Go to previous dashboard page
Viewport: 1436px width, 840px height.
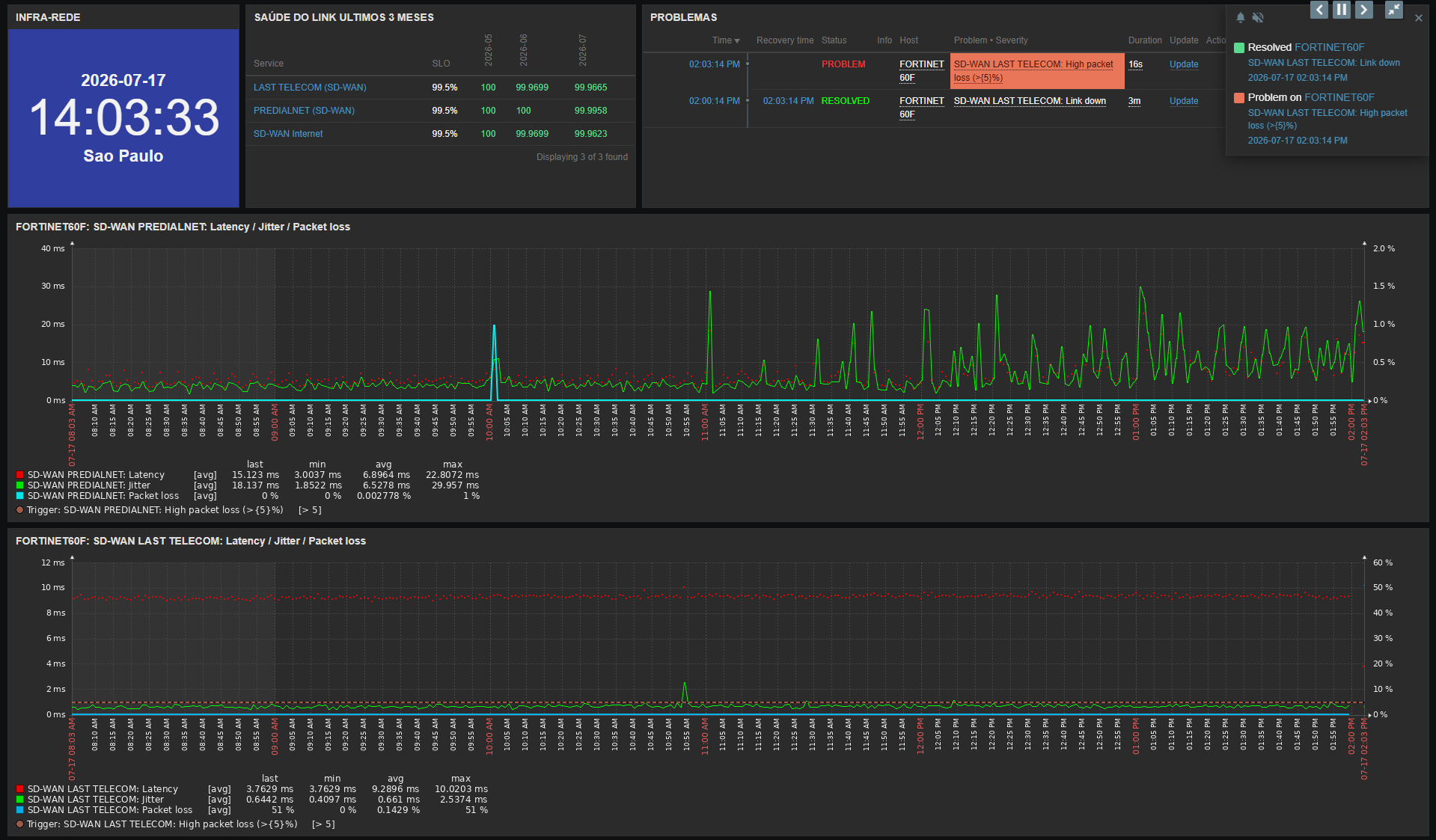point(1319,10)
